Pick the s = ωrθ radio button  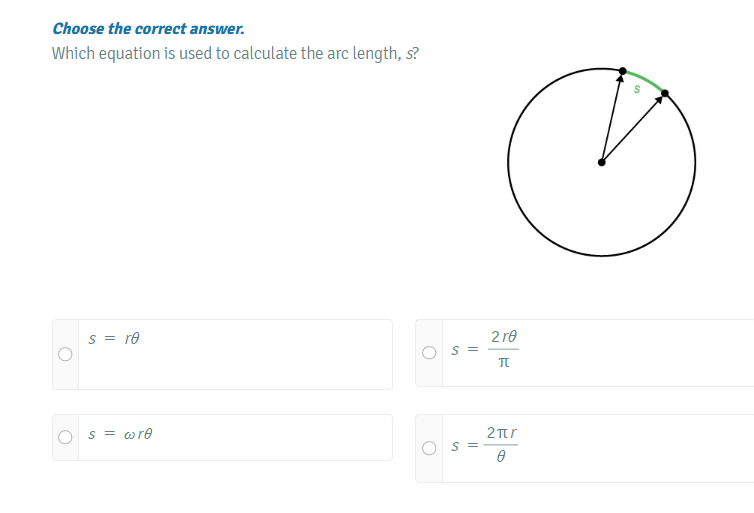coord(65,437)
